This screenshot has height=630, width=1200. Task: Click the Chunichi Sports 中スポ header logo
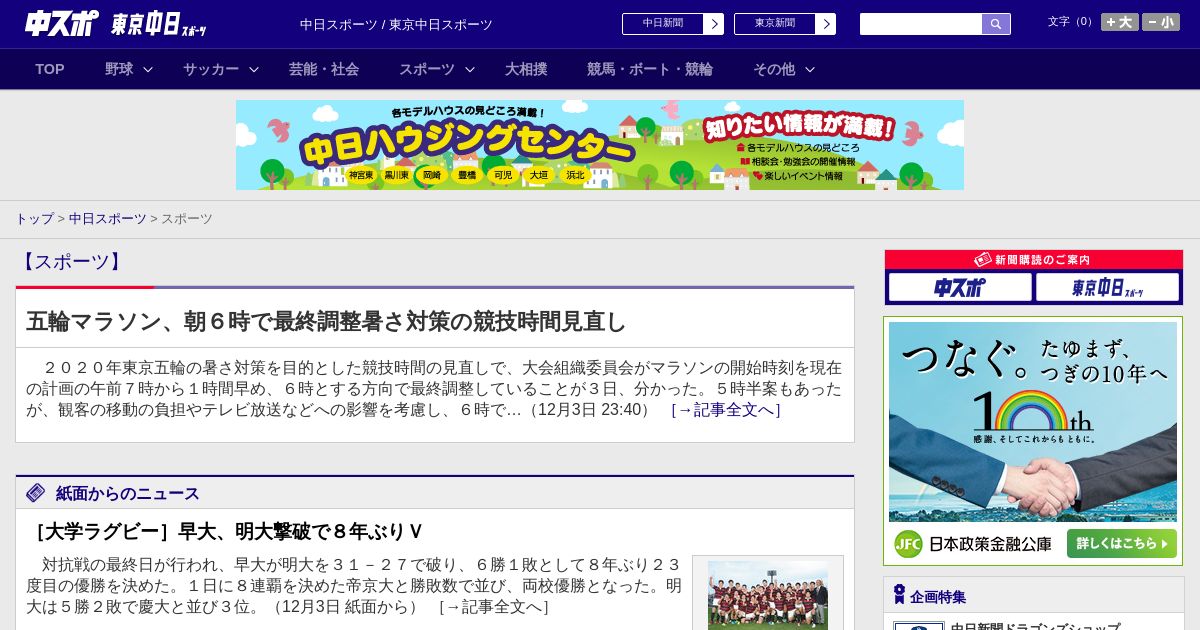pyautogui.click(x=61, y=23)
